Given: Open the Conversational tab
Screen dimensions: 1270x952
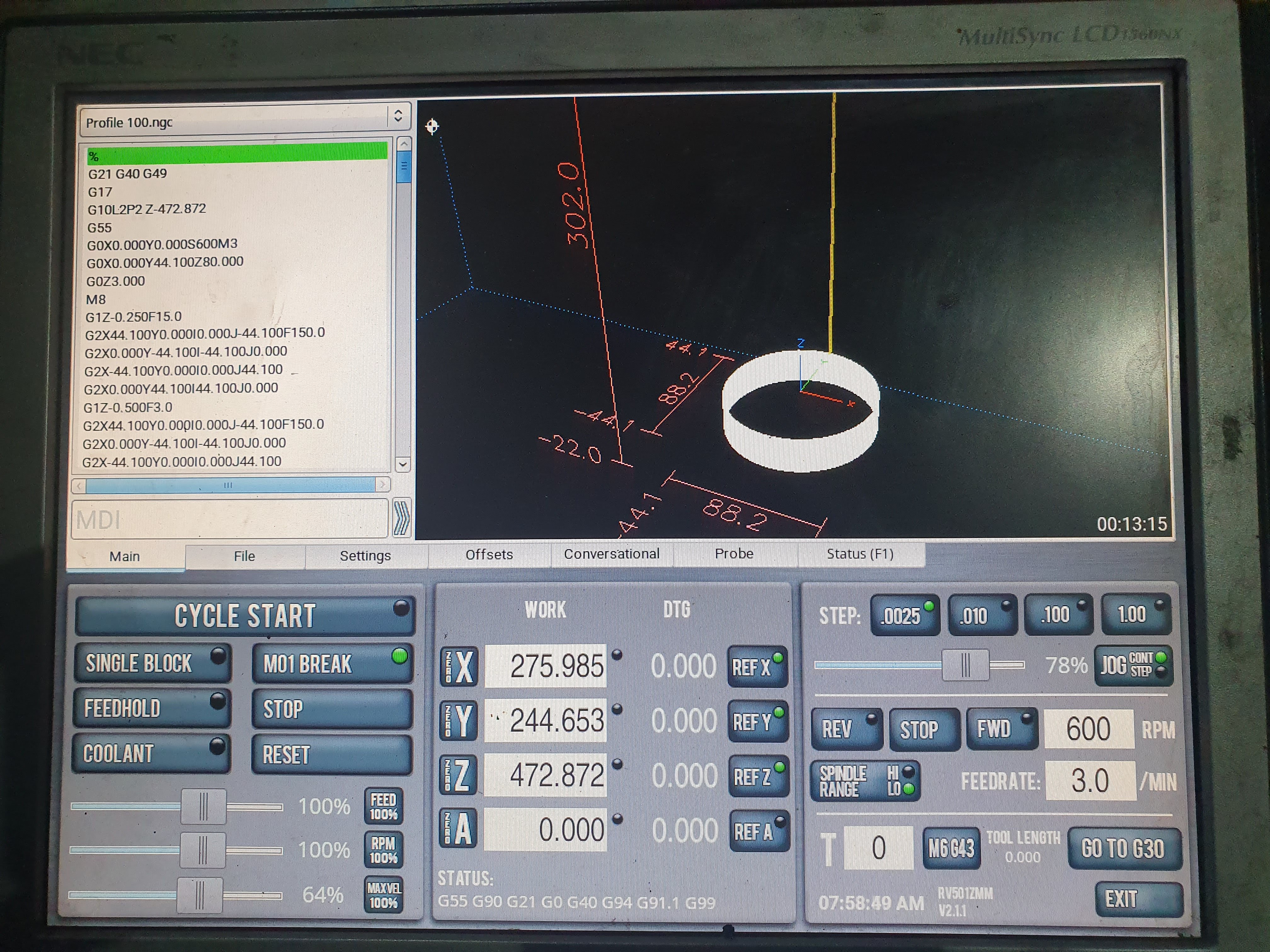Looking at the screenshot, I should coord(611,554).
